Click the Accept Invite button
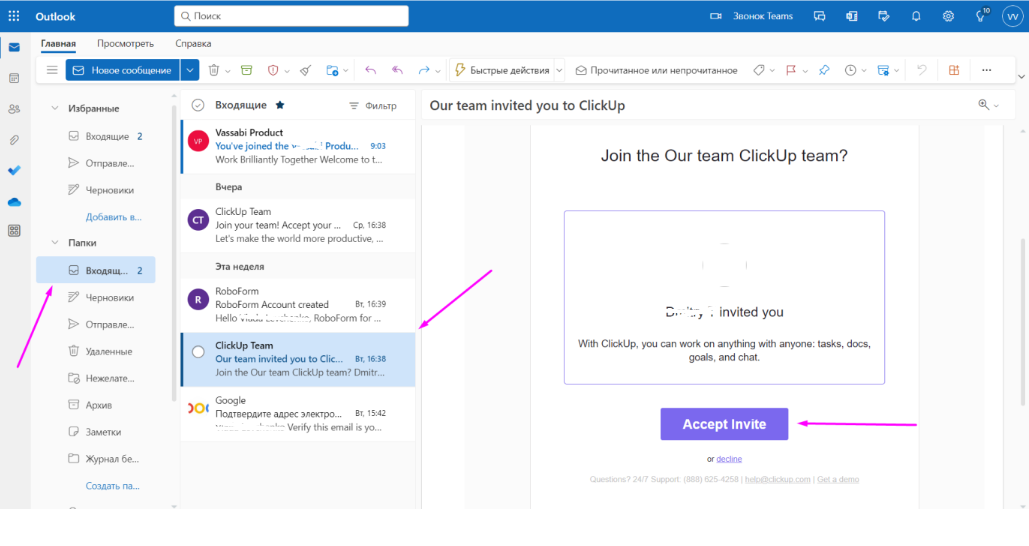 (724, 424)
